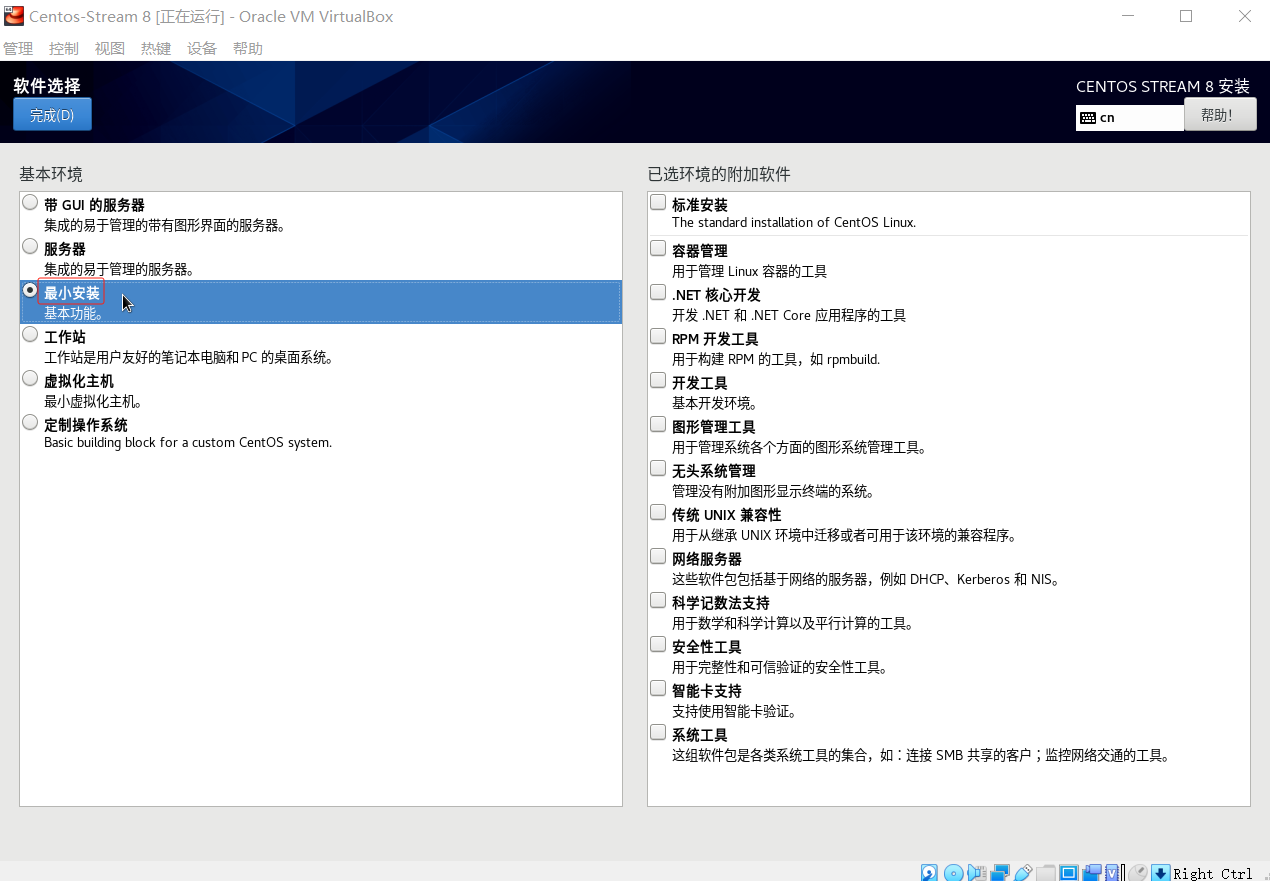Click the recording icon in status bar

tap(1092, 873)
